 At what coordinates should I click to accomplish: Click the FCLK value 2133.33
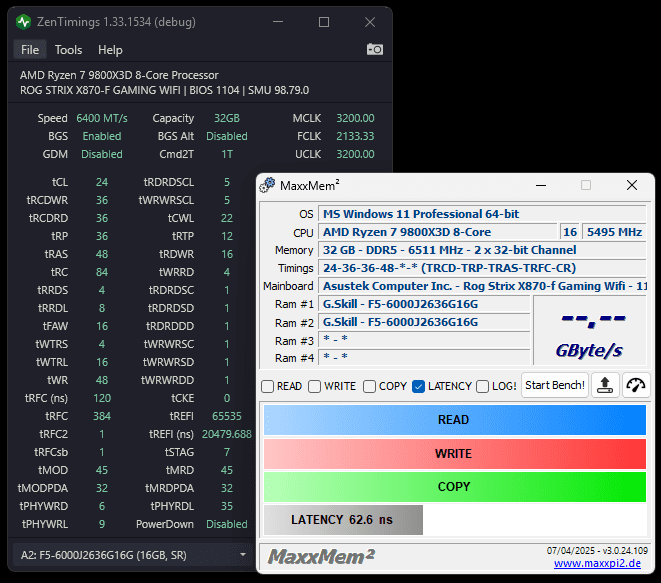[x=355, y=136]
